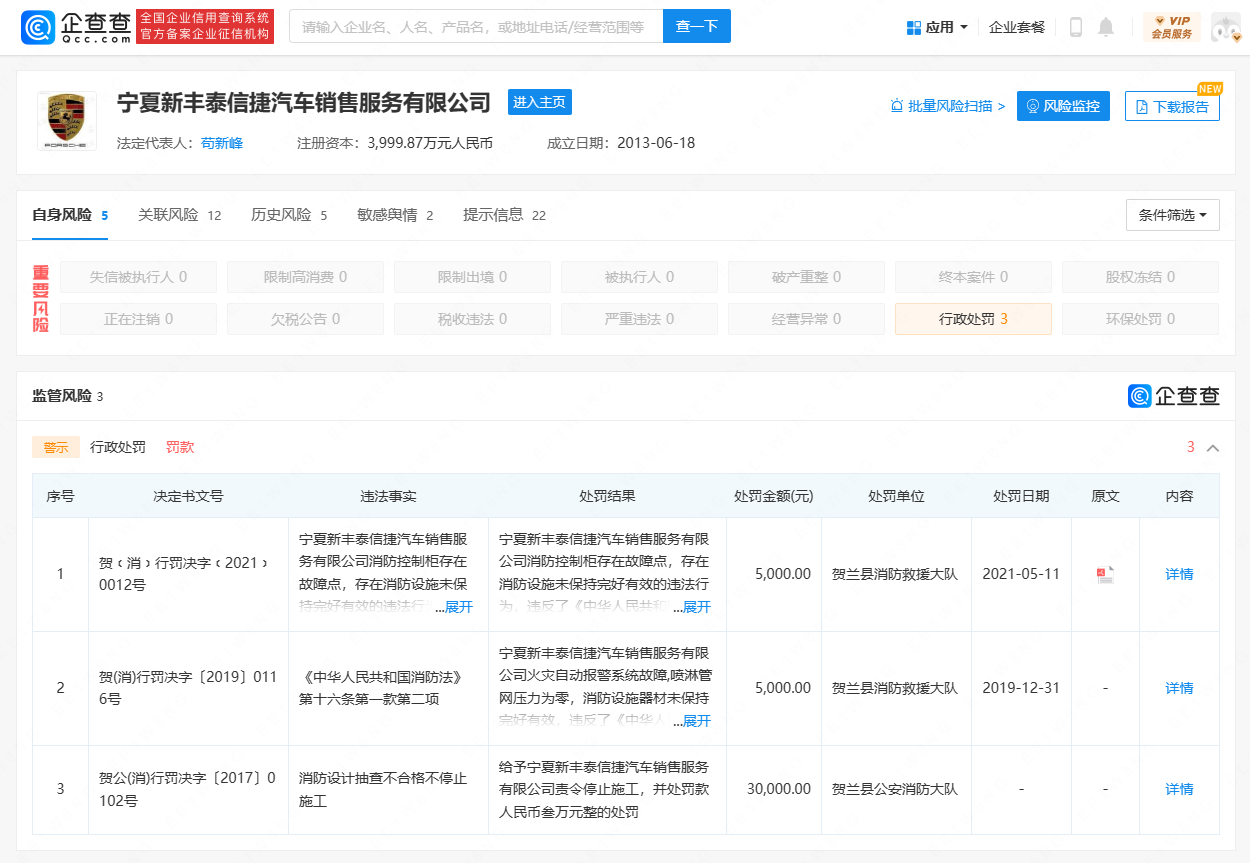This screenshot has height=863, width=1250.
Task: Click 进入主页 button
Action: [x=540, y=102]
